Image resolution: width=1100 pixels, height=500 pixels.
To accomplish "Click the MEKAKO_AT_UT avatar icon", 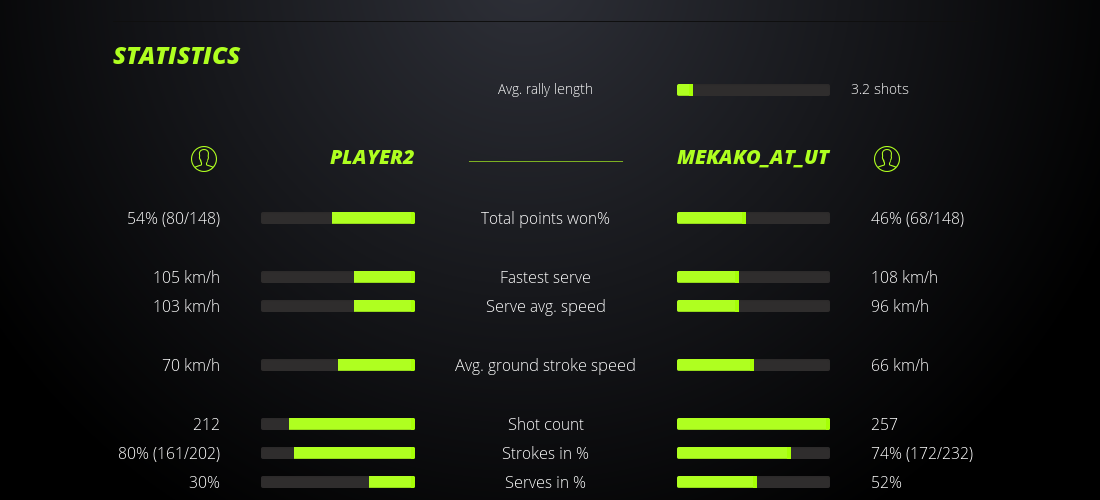I will tap(887, 158).
